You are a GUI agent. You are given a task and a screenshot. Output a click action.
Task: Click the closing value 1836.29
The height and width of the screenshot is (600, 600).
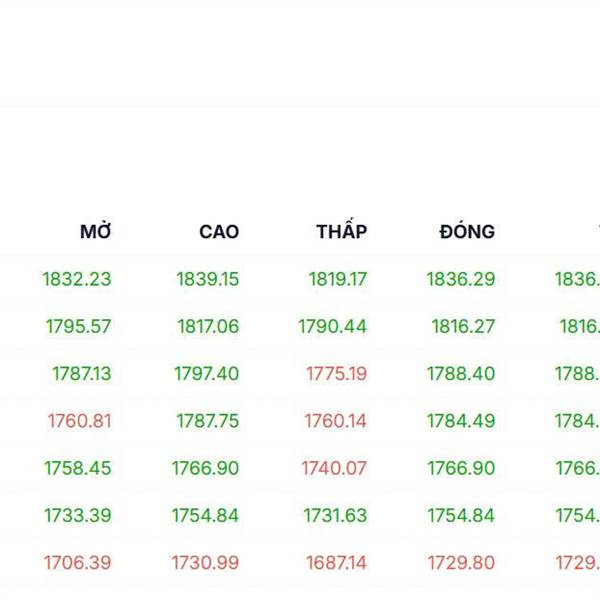[460, 279]
